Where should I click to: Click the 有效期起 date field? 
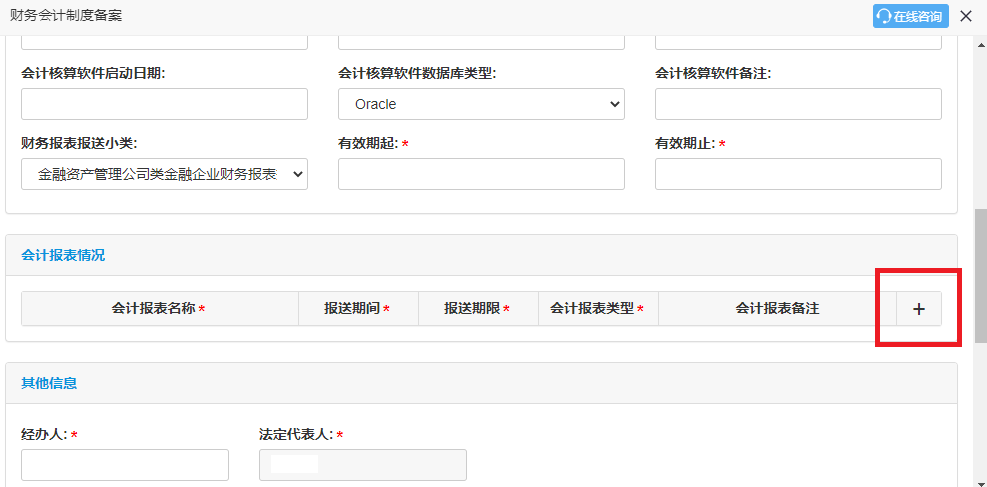coord(481,174)
